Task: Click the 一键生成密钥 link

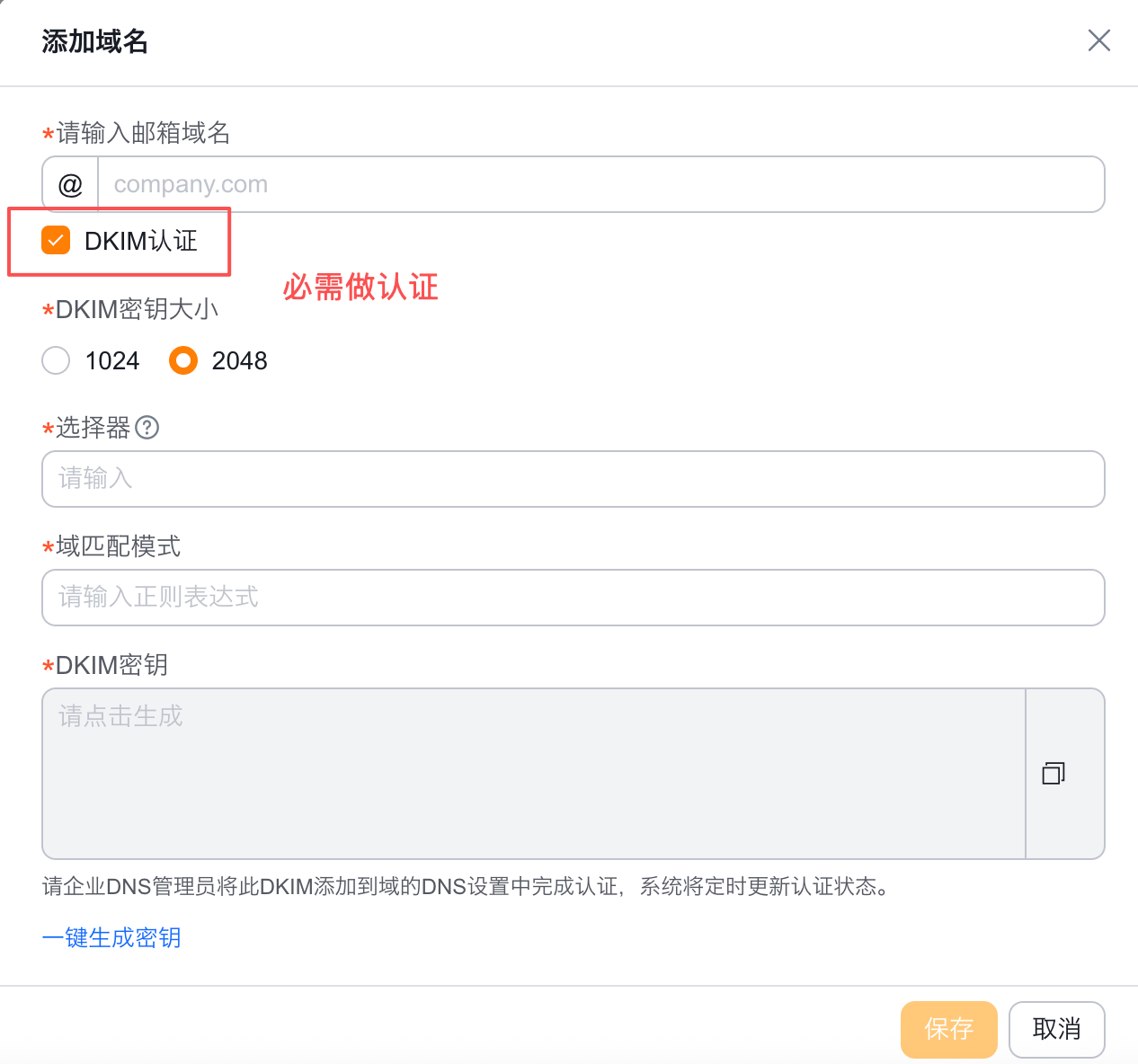Action: pyautogui.click(x=112, y=938)
